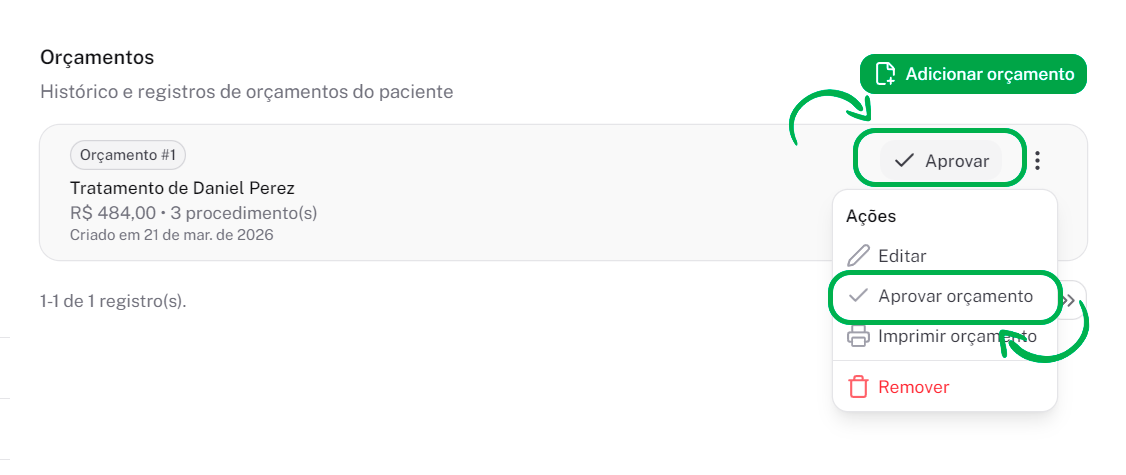1126x475 pixels.
Task: Click the red trash icon
Action: point(858,387)
